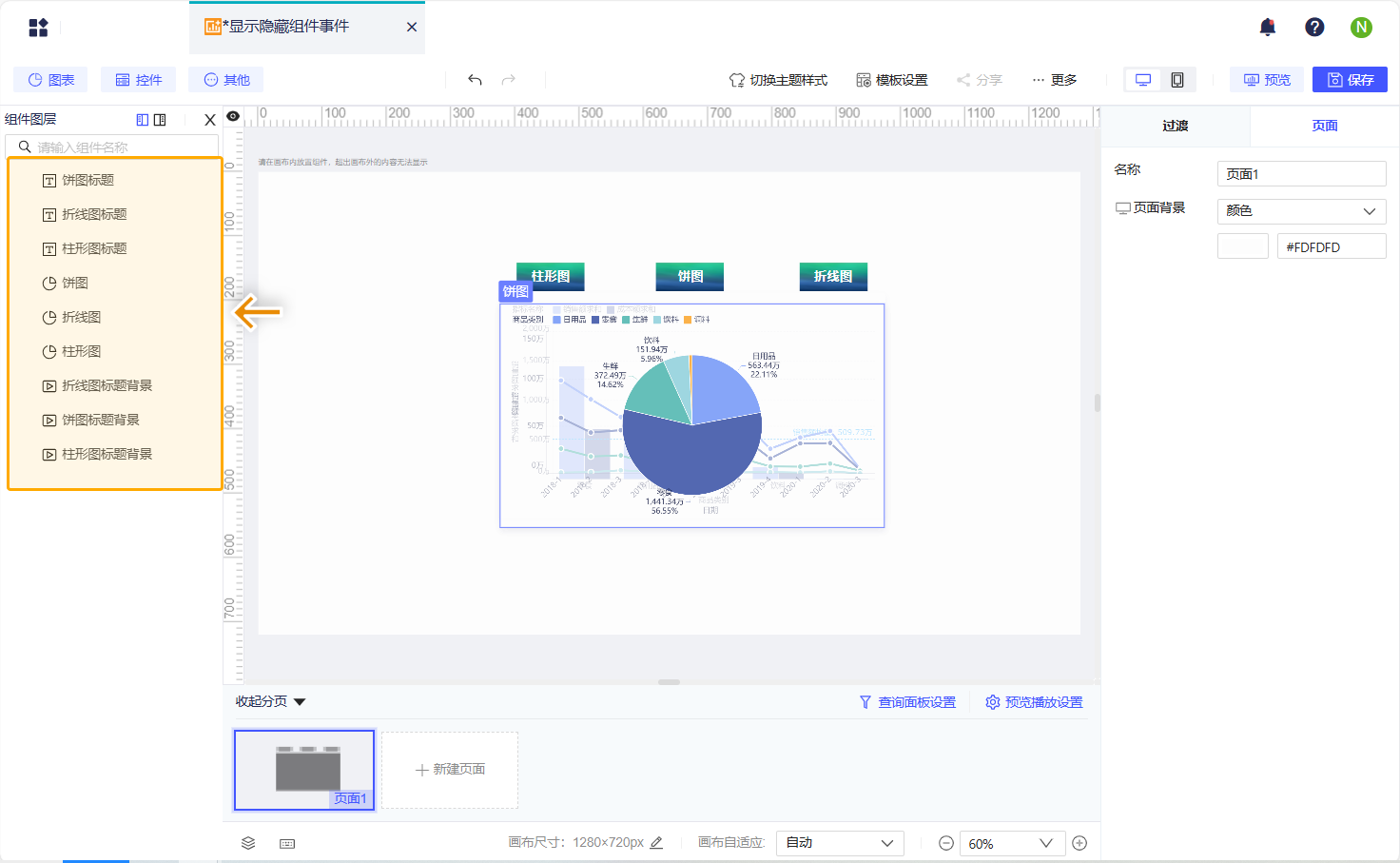Open 查询面板设置
This screenshot has height=863, width=1400.
tap(907, 702)
